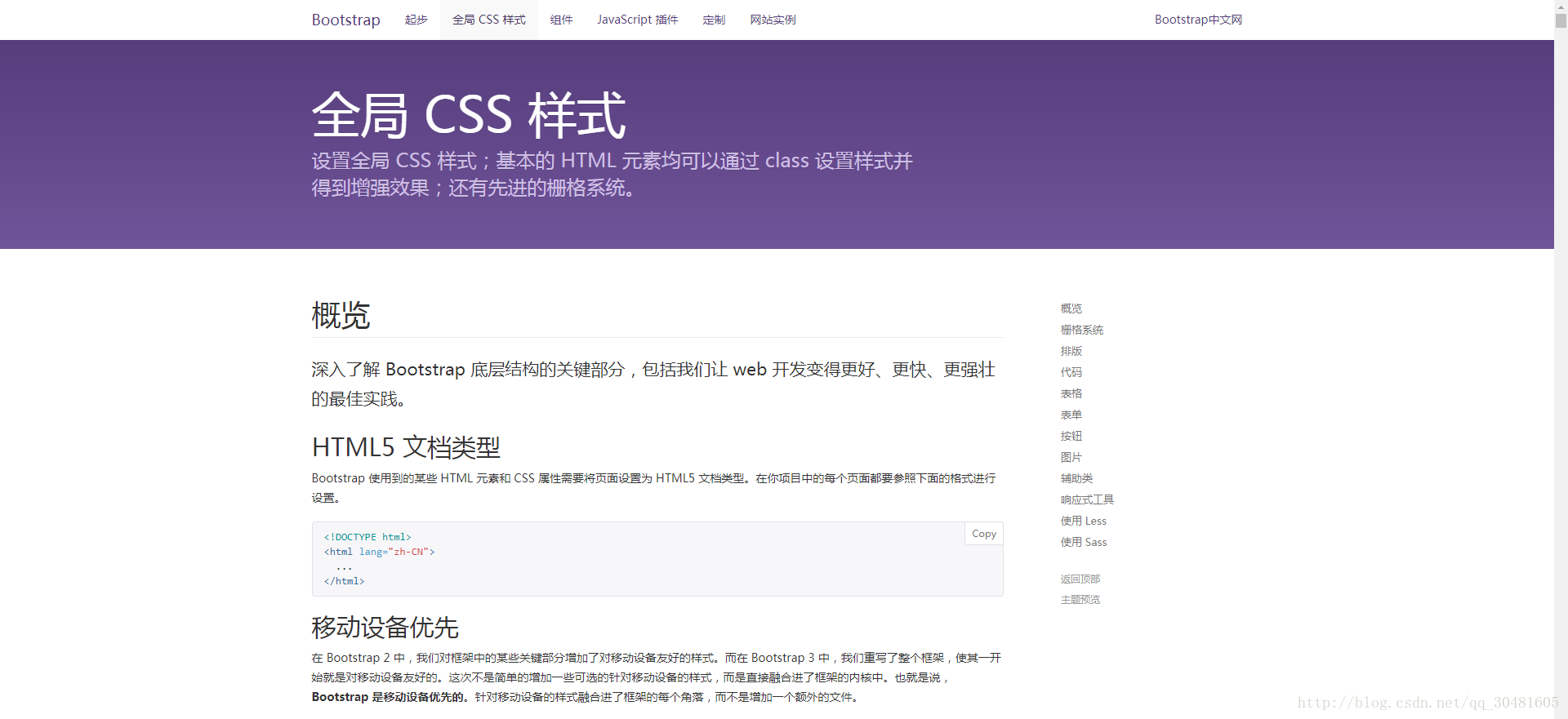Click the 全局 CSS 样式 banner title

[x=469, y=114]
